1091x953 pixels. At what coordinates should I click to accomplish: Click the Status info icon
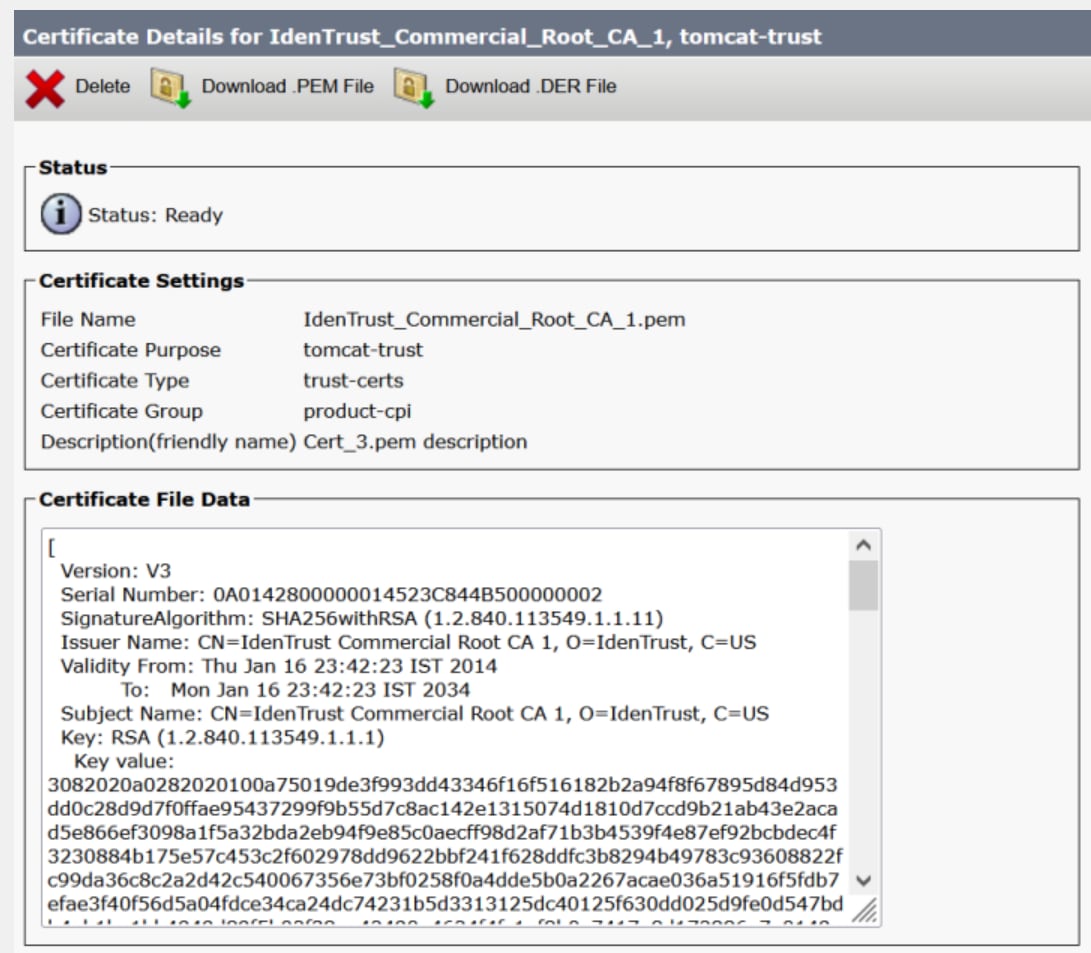(x=61, y=214)
